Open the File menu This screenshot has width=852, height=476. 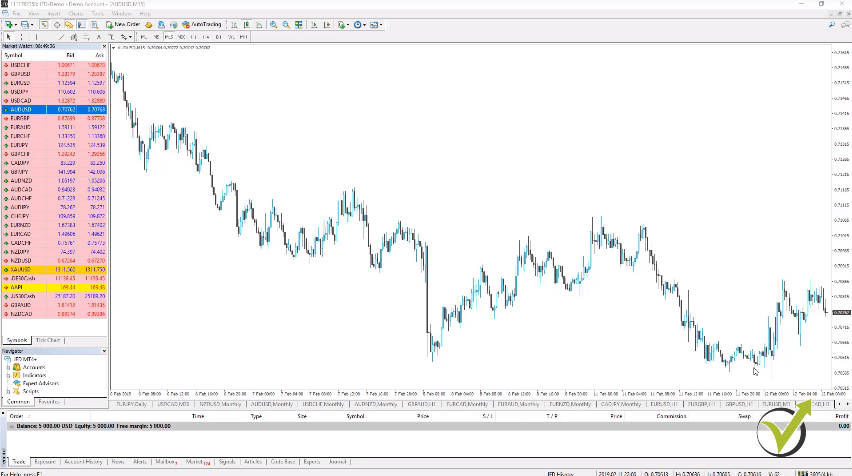click(x=16, y=14)
